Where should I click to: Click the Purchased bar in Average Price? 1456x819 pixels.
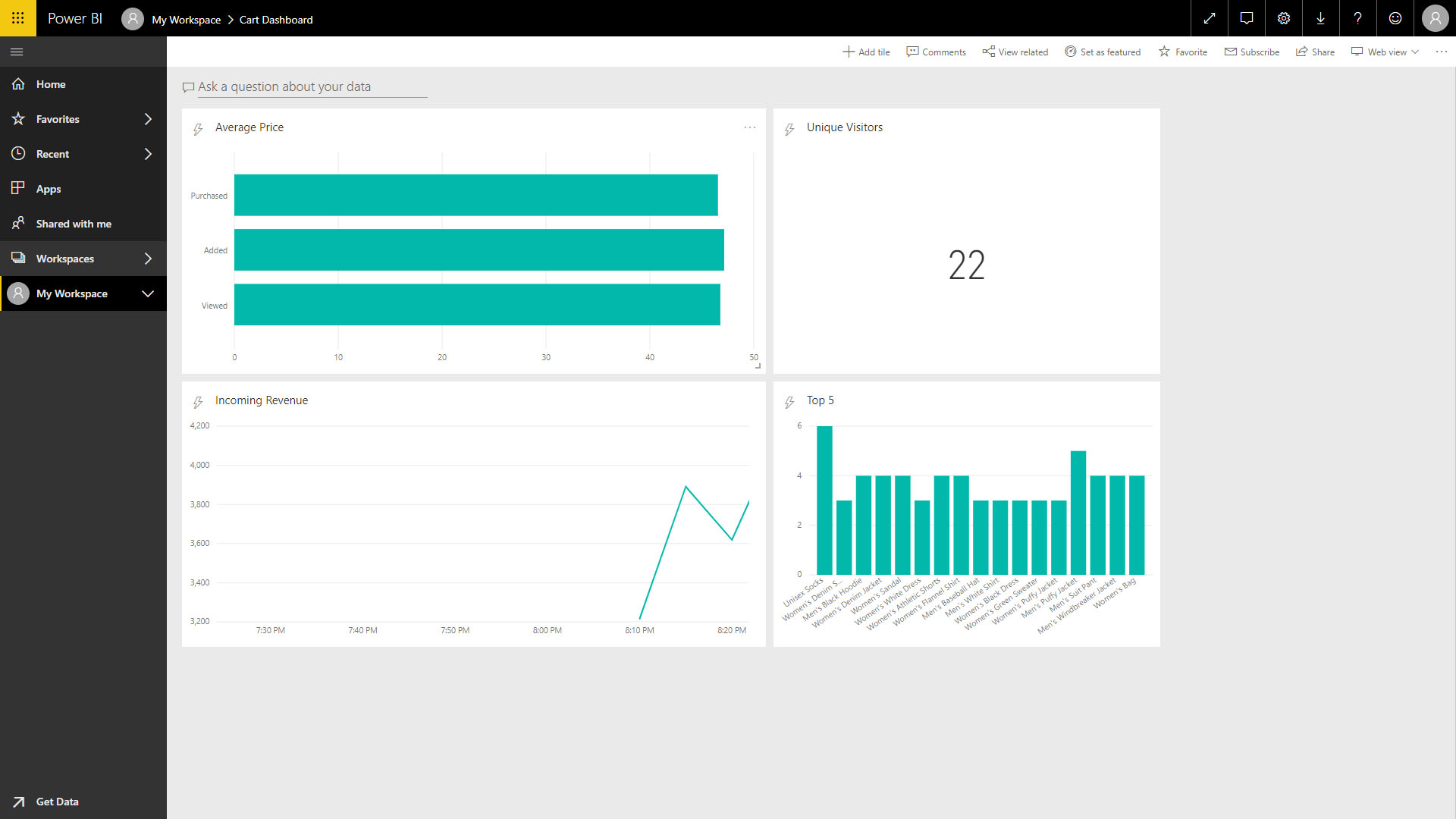click(x=476, y=196)
